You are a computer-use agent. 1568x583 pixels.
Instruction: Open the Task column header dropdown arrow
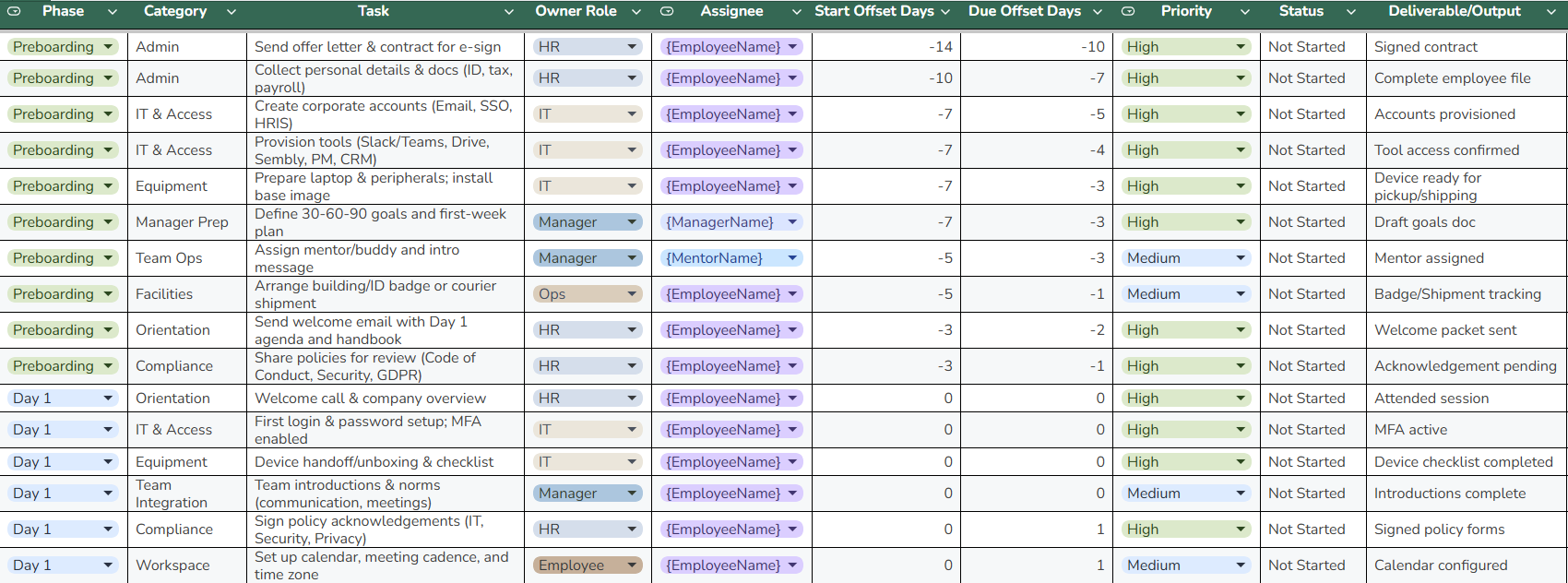point(509,12)
